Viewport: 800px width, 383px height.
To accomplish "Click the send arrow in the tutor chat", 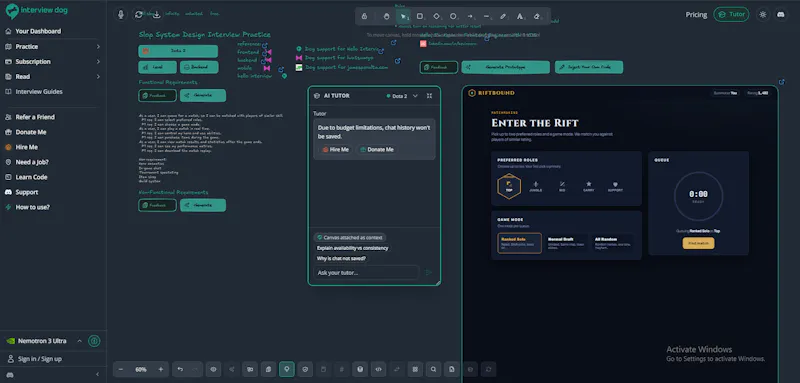I will point(429,272).
